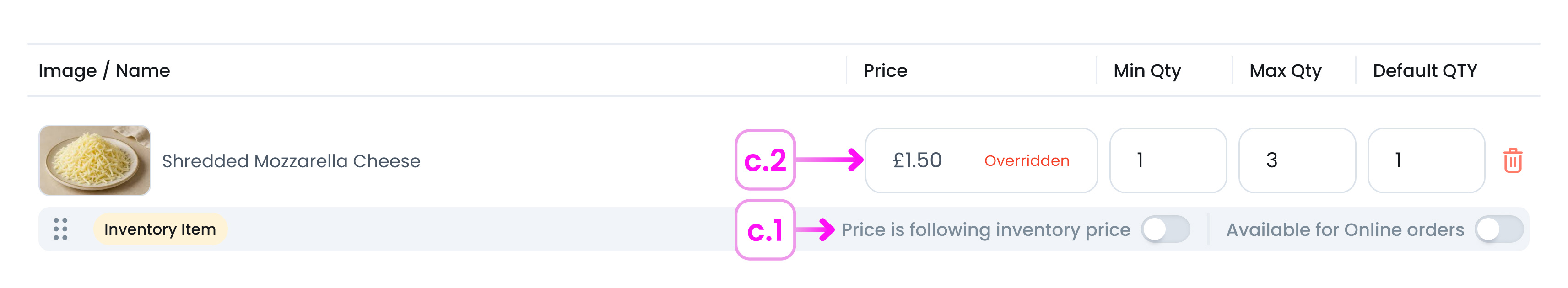Select the Max Qty field containing 3
Viewport: 1568px width, 288px height.
(1296, 160)
